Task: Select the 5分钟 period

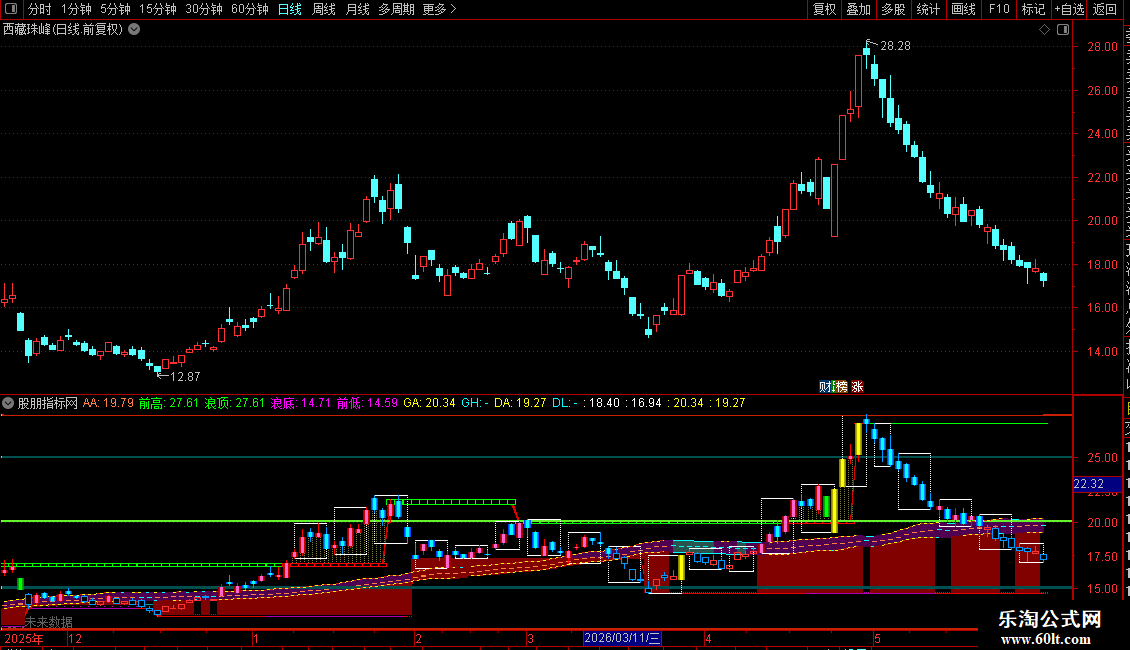Action: pos(115,9)
